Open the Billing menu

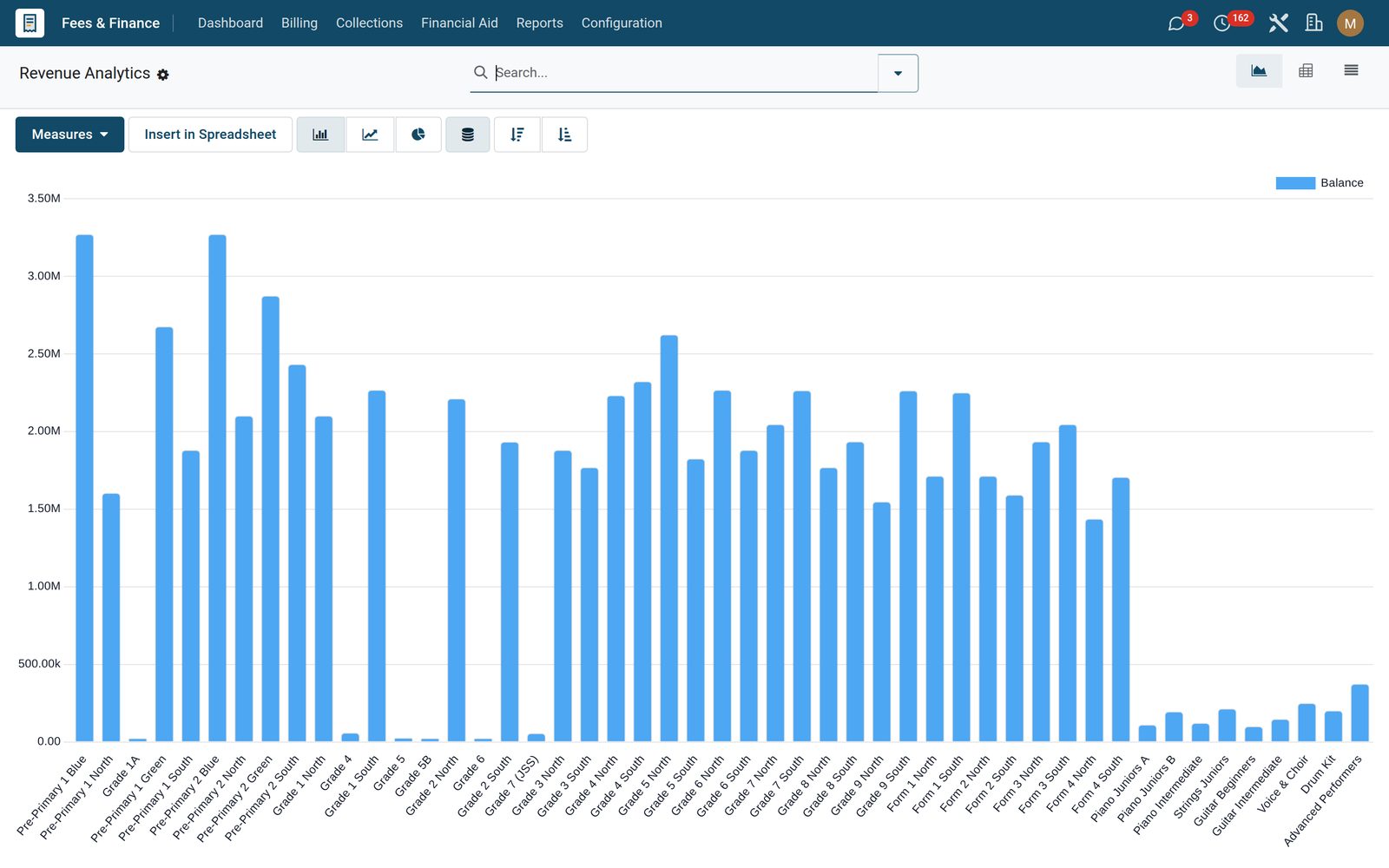[x=300, y=23]
